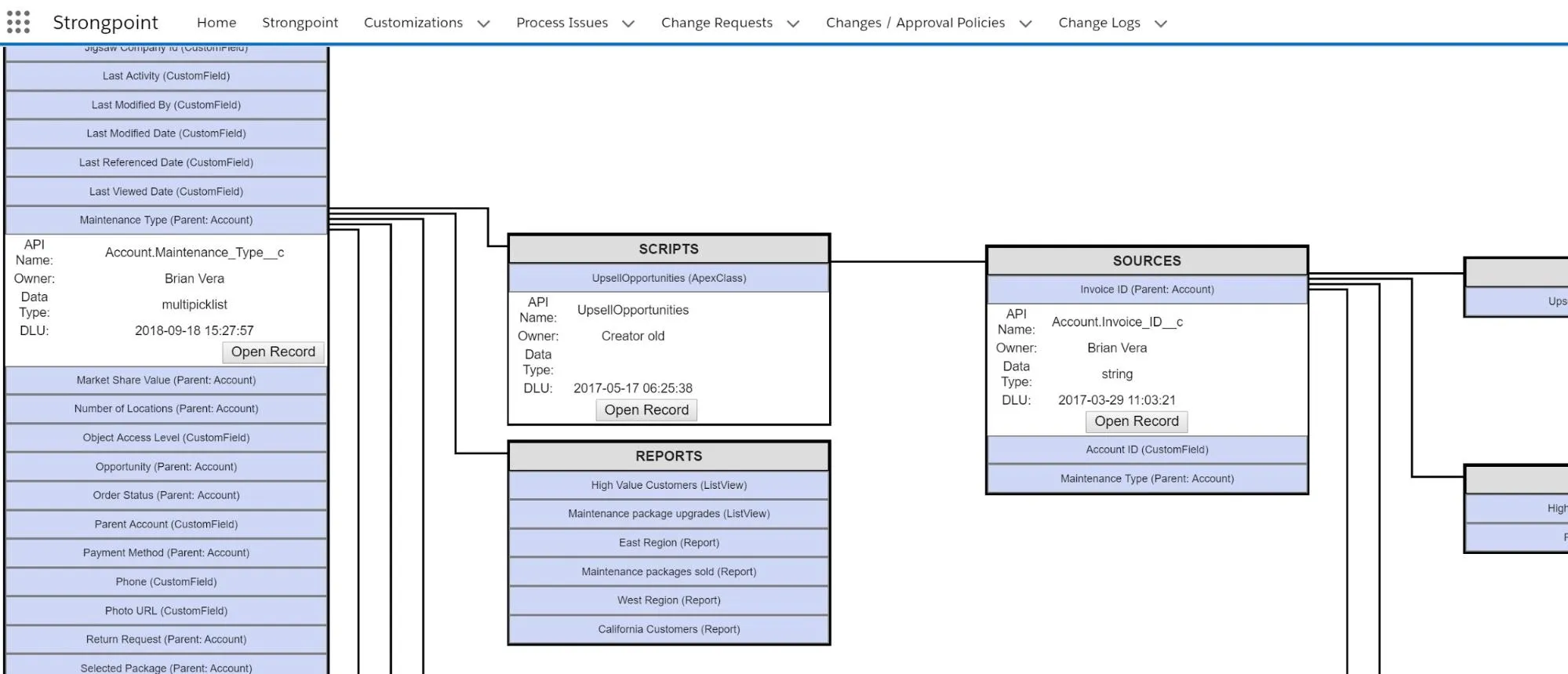Select Opportunity (Parent: Account) row
1568x674 pixels.
(x=166, y=467)
